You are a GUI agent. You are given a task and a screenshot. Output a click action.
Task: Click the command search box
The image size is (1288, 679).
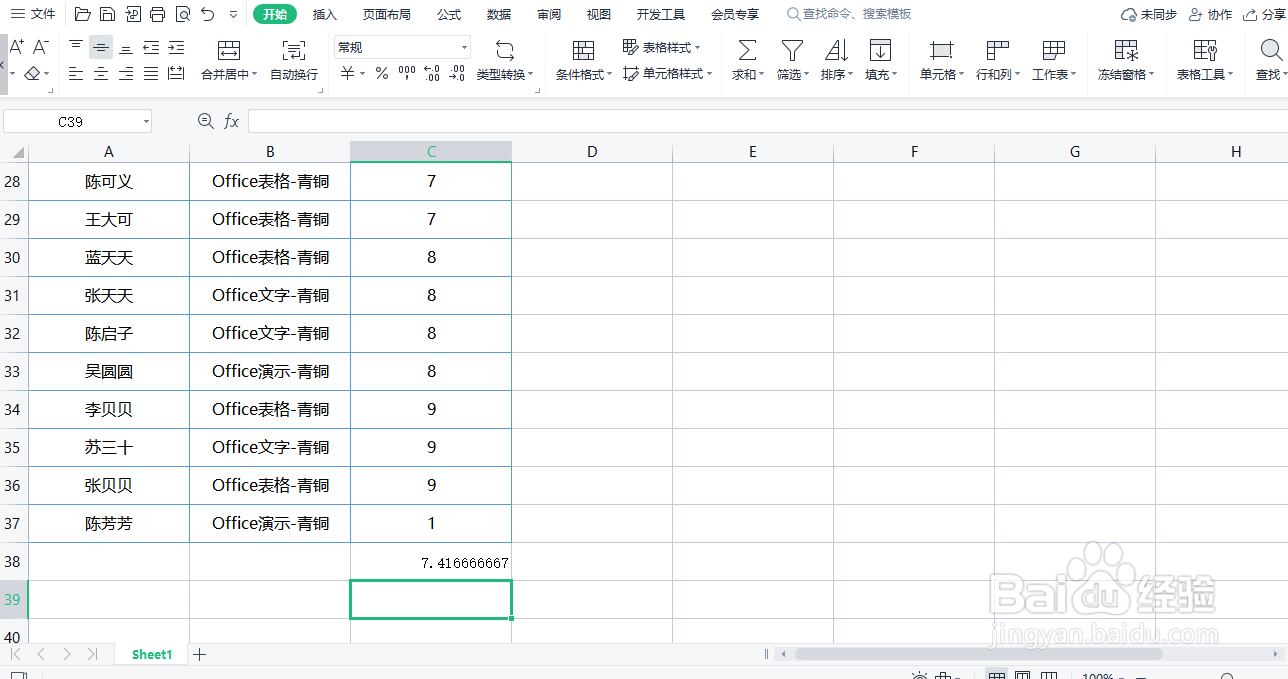(850, 15)
